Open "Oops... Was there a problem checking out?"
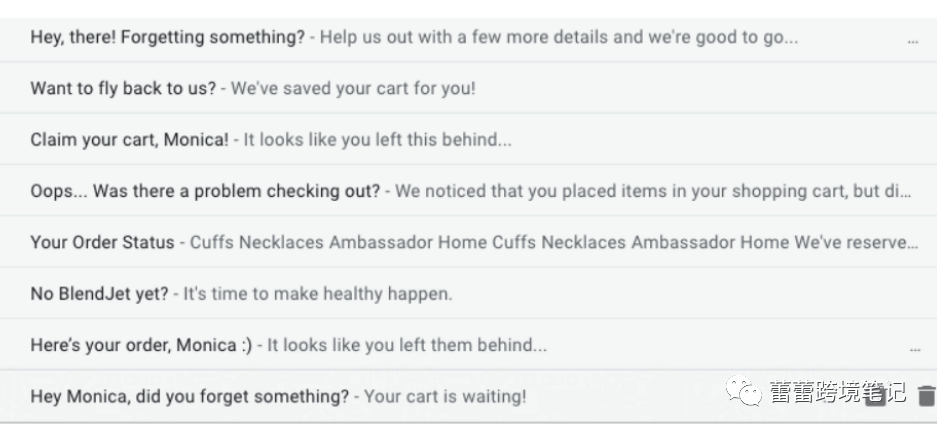Image resolution: width=937 pixels, height=433 pixels. point(205,191)
